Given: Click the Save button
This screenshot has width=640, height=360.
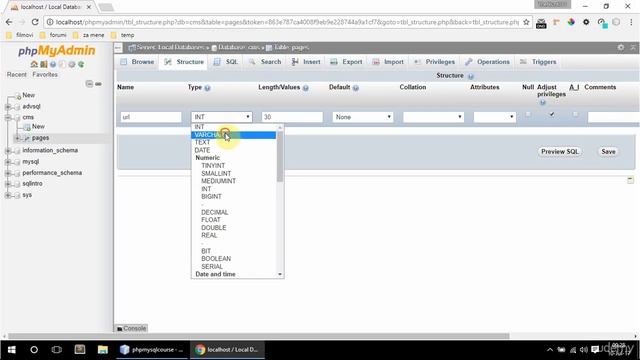Looking at the screenshot, I should pyautogui.click(x=608, y=151).
